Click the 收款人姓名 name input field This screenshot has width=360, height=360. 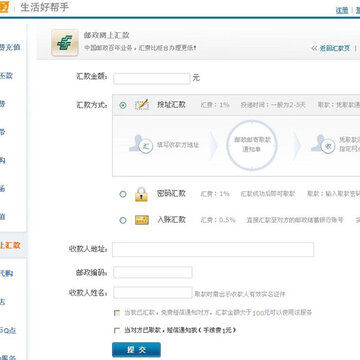(153, 293)
